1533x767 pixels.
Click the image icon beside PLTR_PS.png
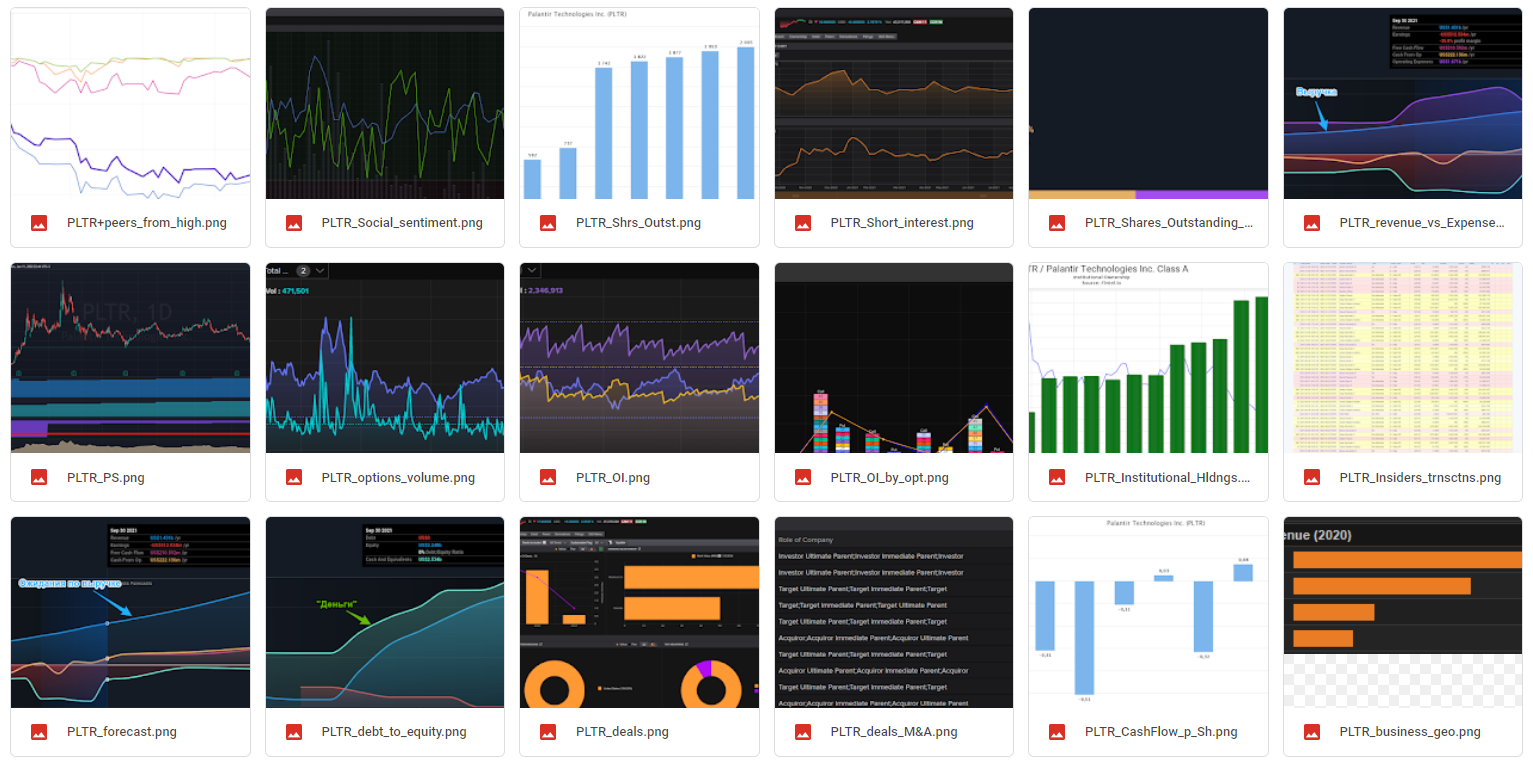pos(39,477)
